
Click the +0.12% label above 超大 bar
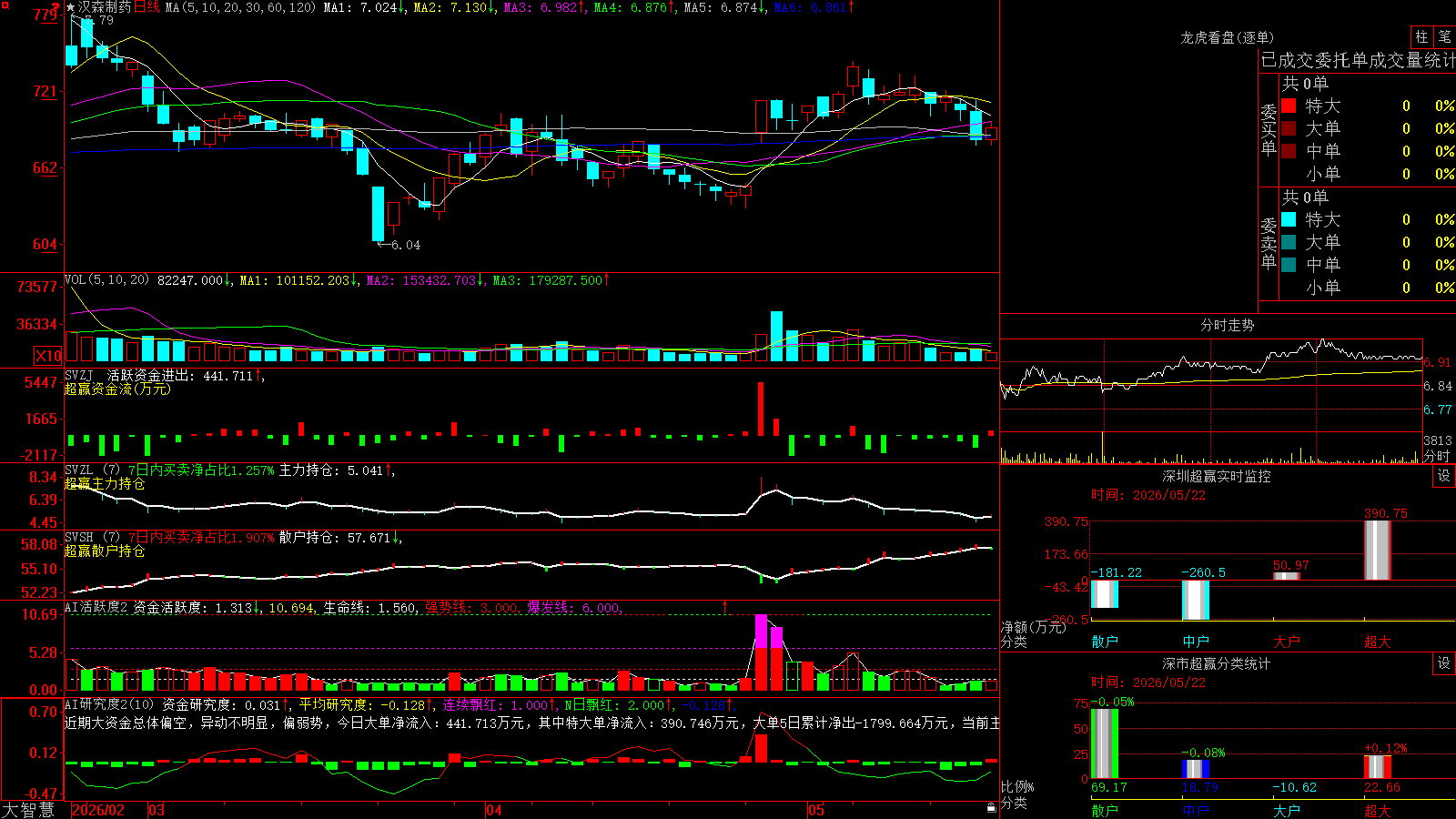tap(1385, 748)
